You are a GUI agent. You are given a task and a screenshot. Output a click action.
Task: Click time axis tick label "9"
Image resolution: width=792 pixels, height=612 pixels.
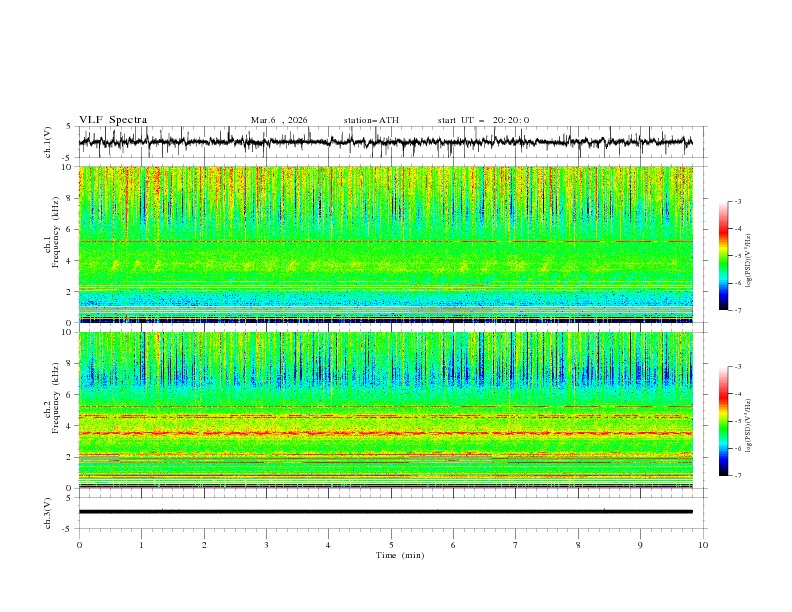640,545
